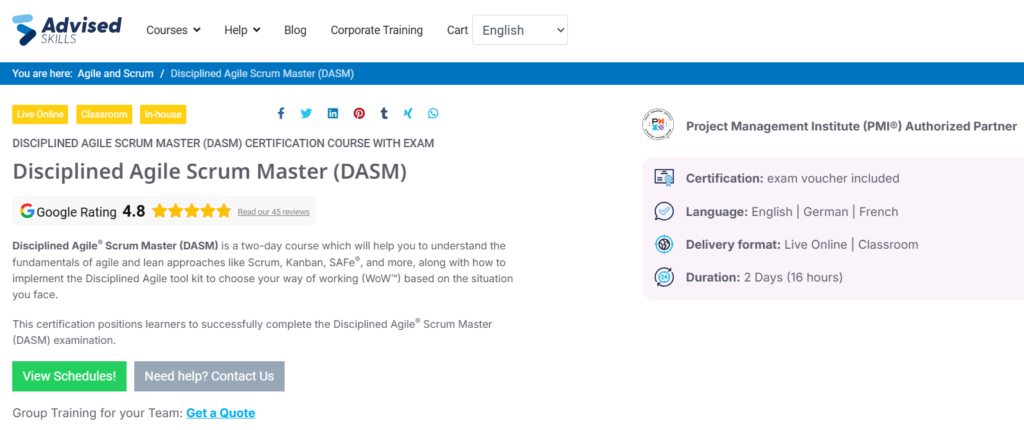Share page on LinkedIn

(x=333, y=114)
